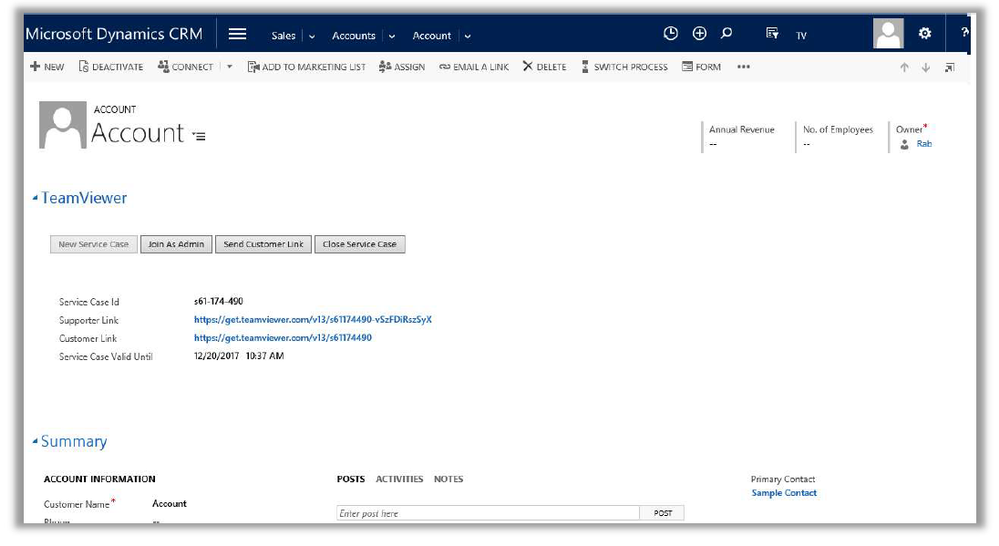Screen dimensions: 999x546
Task: Click the Enter post here field
Action: click(x=488, y=513)
